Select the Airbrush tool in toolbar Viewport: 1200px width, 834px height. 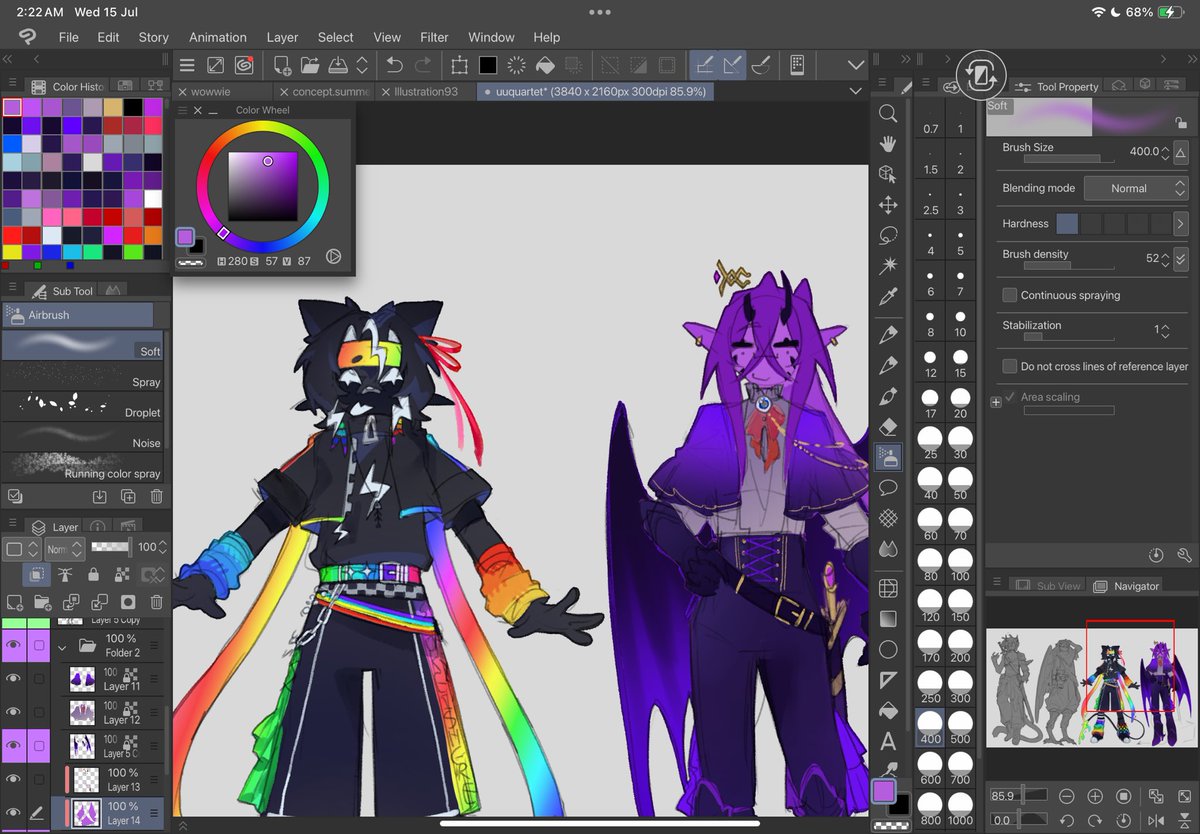(x=887, y=458)
